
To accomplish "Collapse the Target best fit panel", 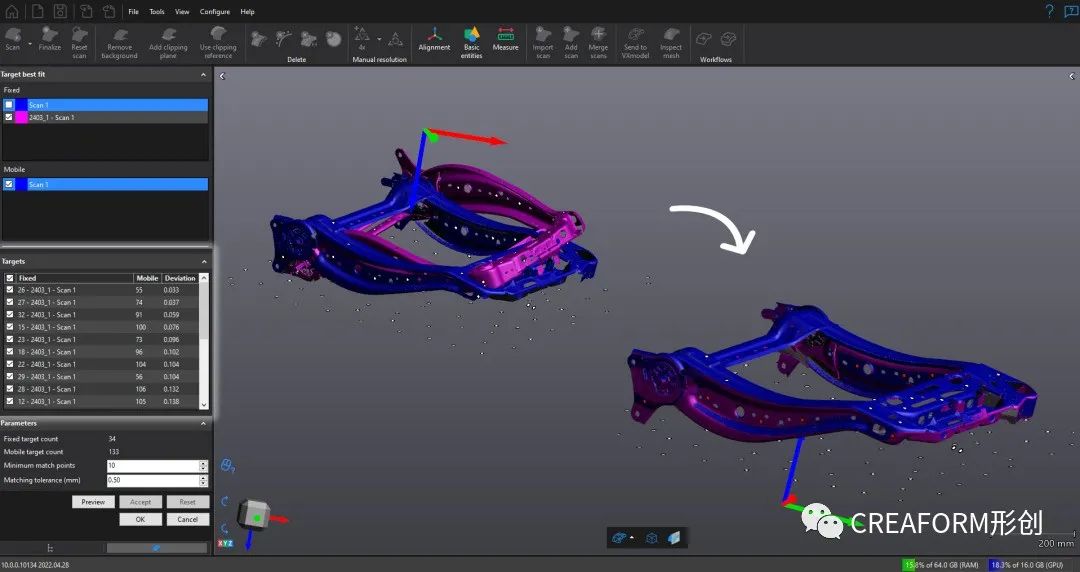I will pos(203,74).
